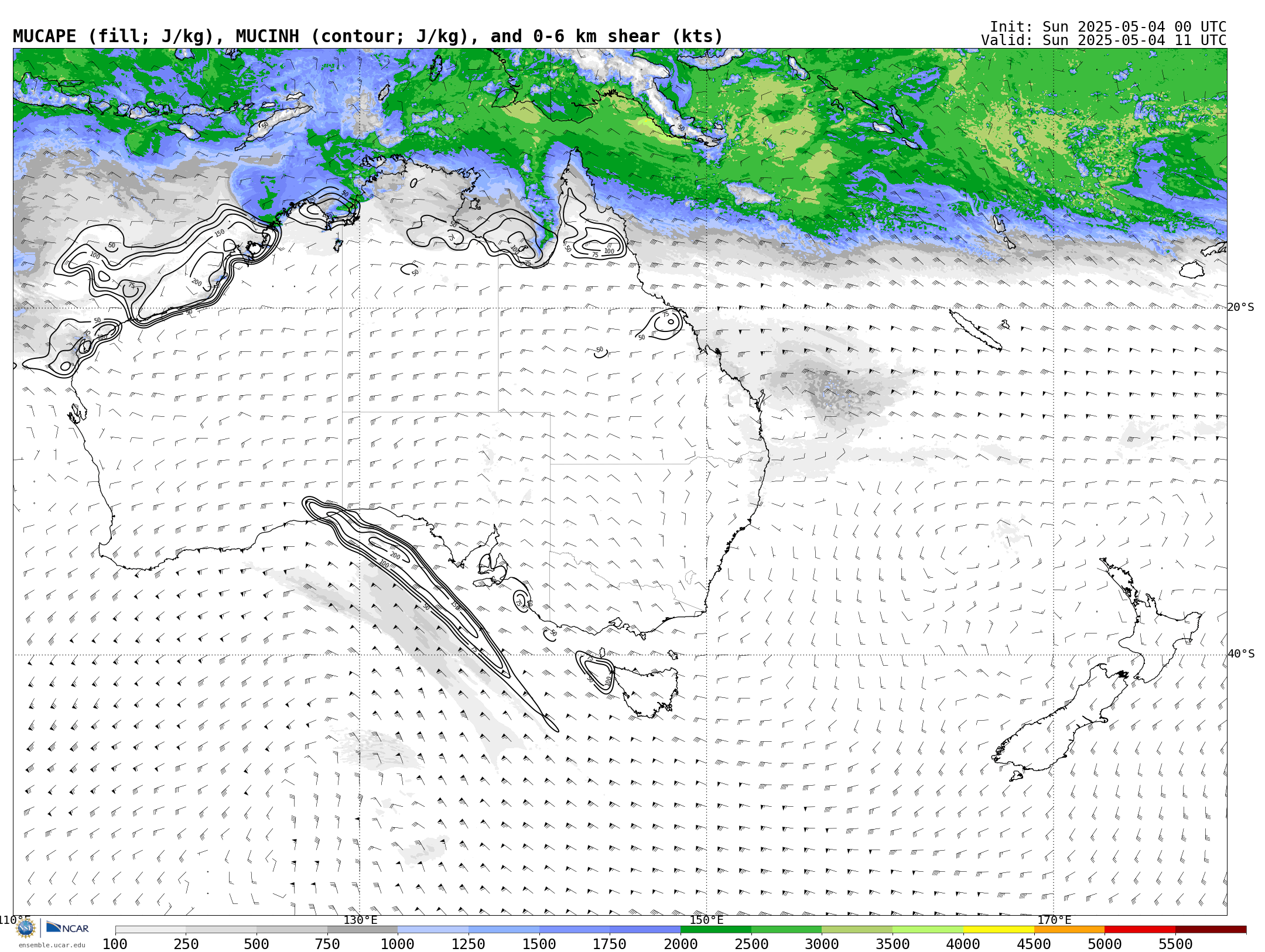Select the pale blue 1000–1250 colorbar swatch
This screenshot has height=952, width=1265.
pyautogui.click(x=433, y=930)
